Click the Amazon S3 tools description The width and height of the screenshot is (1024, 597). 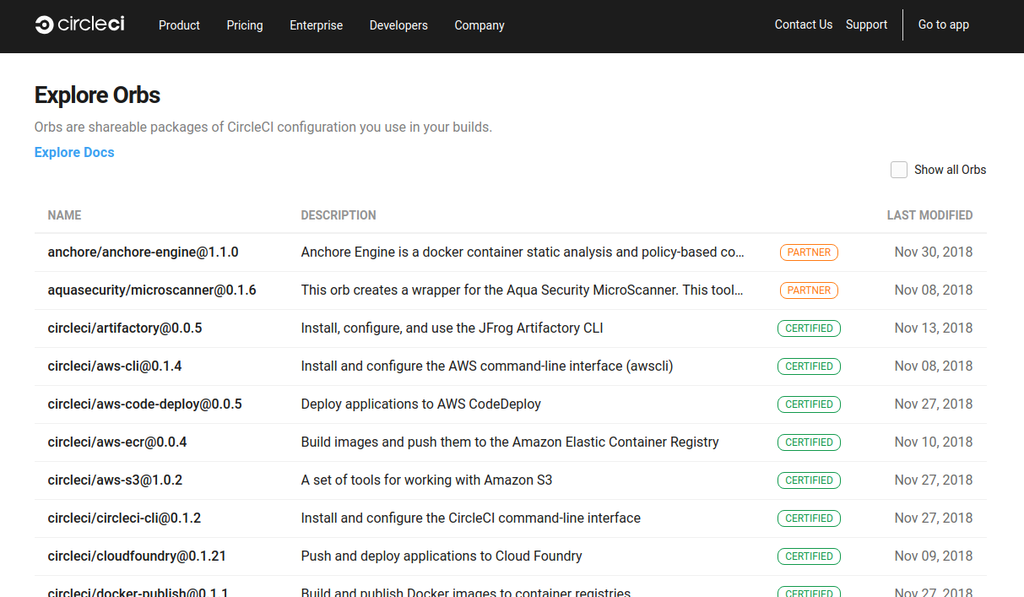click(426, 480)
